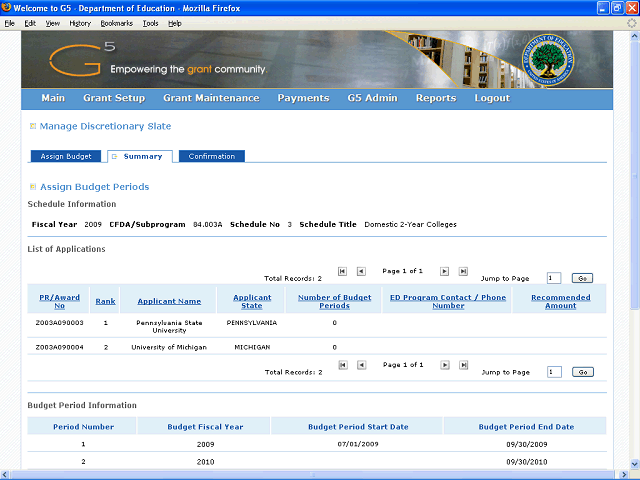Jump to last page in upper pagination bar
Screen dimensions: 640x480
tap(463, 271)
